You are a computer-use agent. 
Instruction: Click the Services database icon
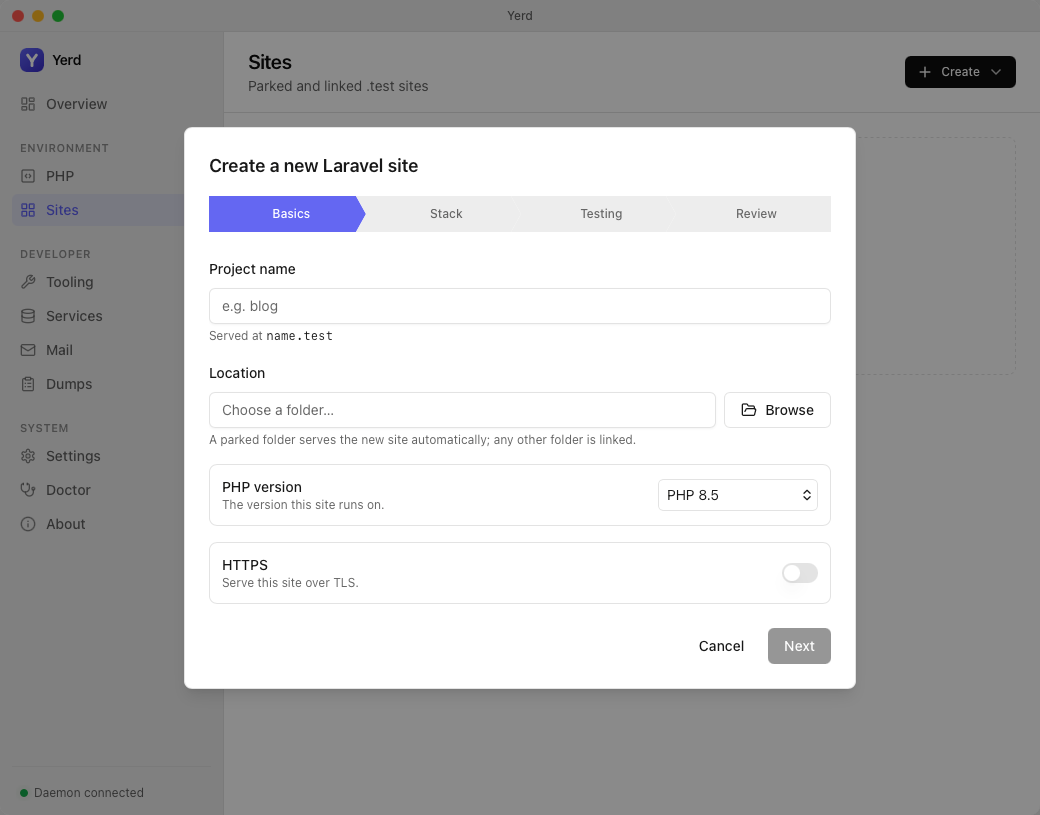tap(28, 316)
